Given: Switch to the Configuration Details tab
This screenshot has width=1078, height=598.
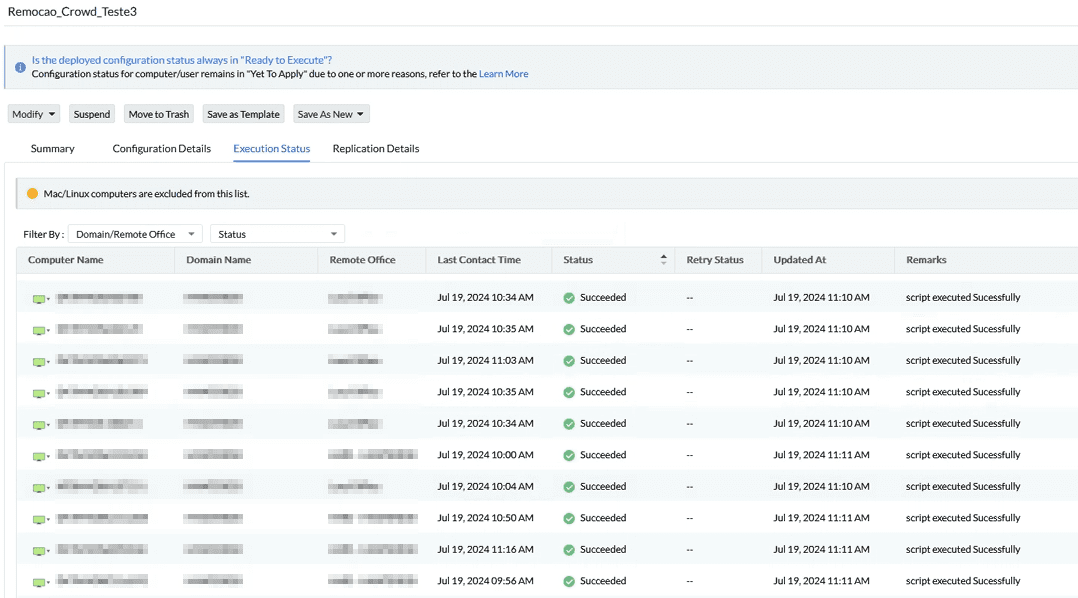Looking at the screenshot, I should [x=161, y=149].
